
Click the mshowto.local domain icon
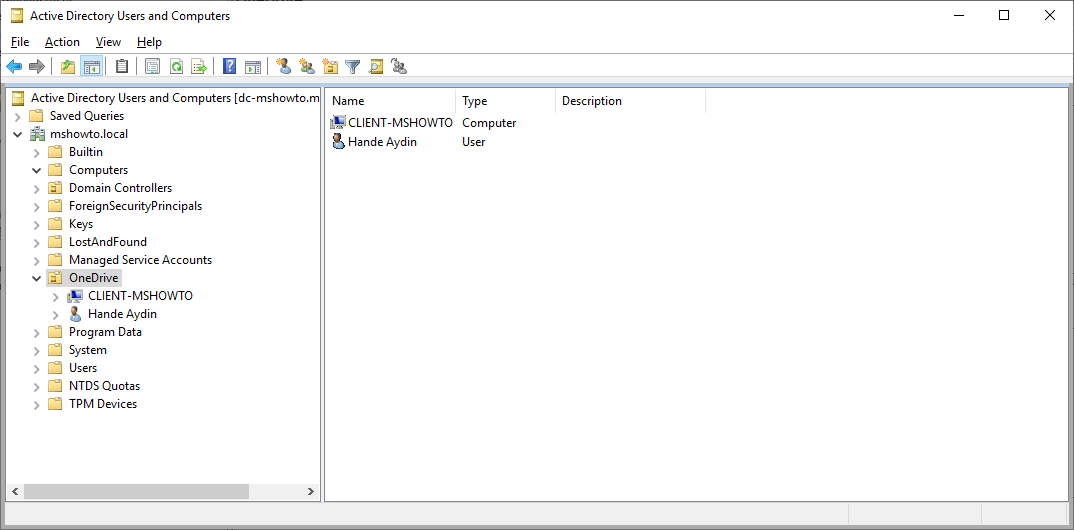pos(37,134)
